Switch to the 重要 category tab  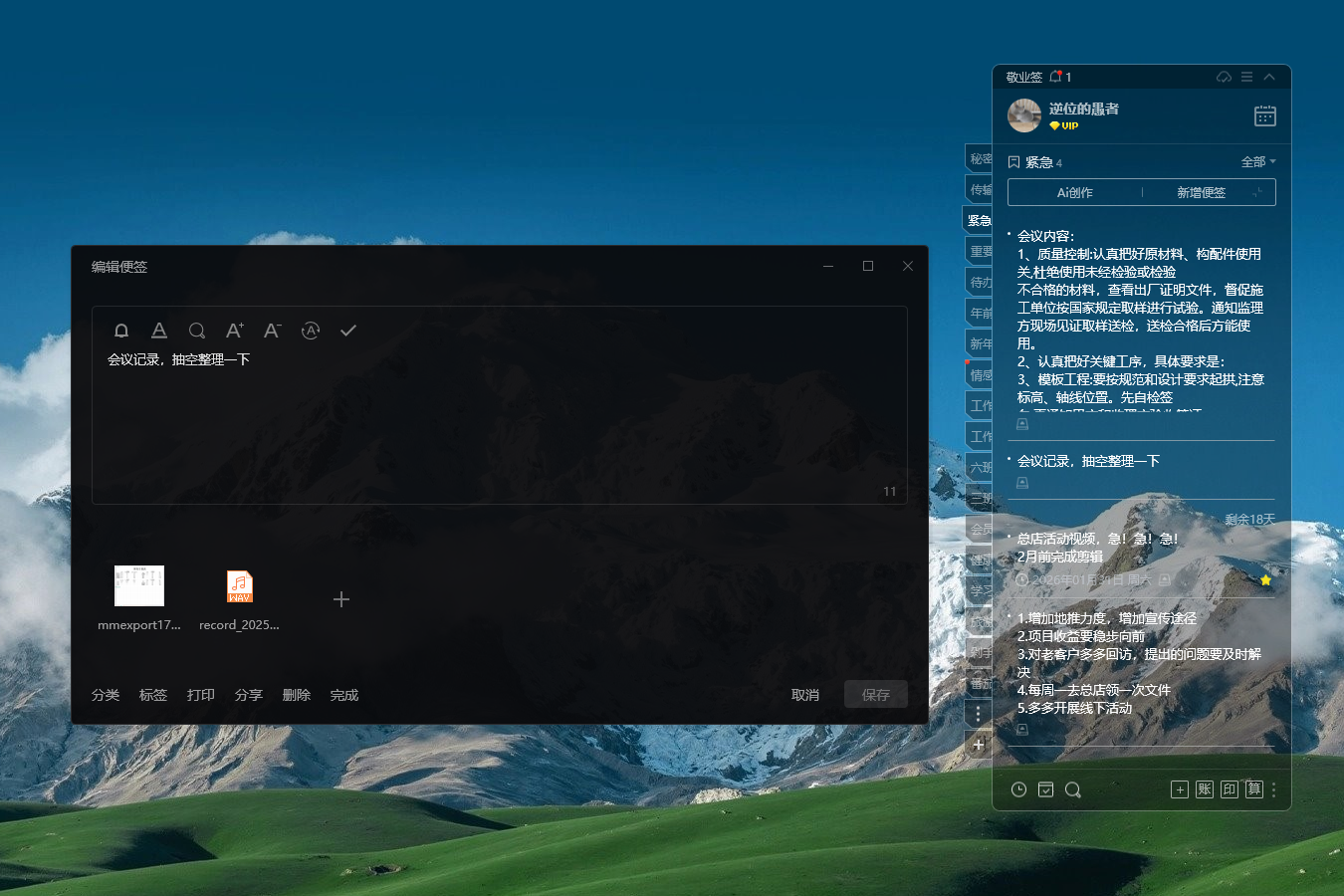(980, 252)
